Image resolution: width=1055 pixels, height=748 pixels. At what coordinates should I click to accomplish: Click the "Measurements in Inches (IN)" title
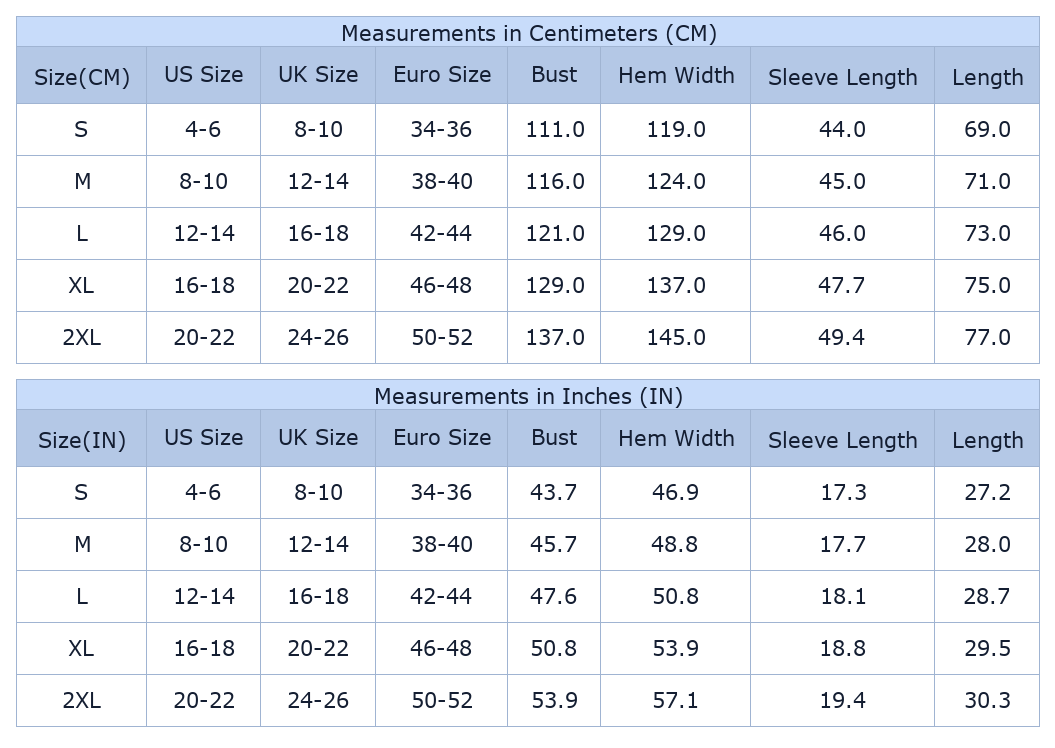(528, 396)
